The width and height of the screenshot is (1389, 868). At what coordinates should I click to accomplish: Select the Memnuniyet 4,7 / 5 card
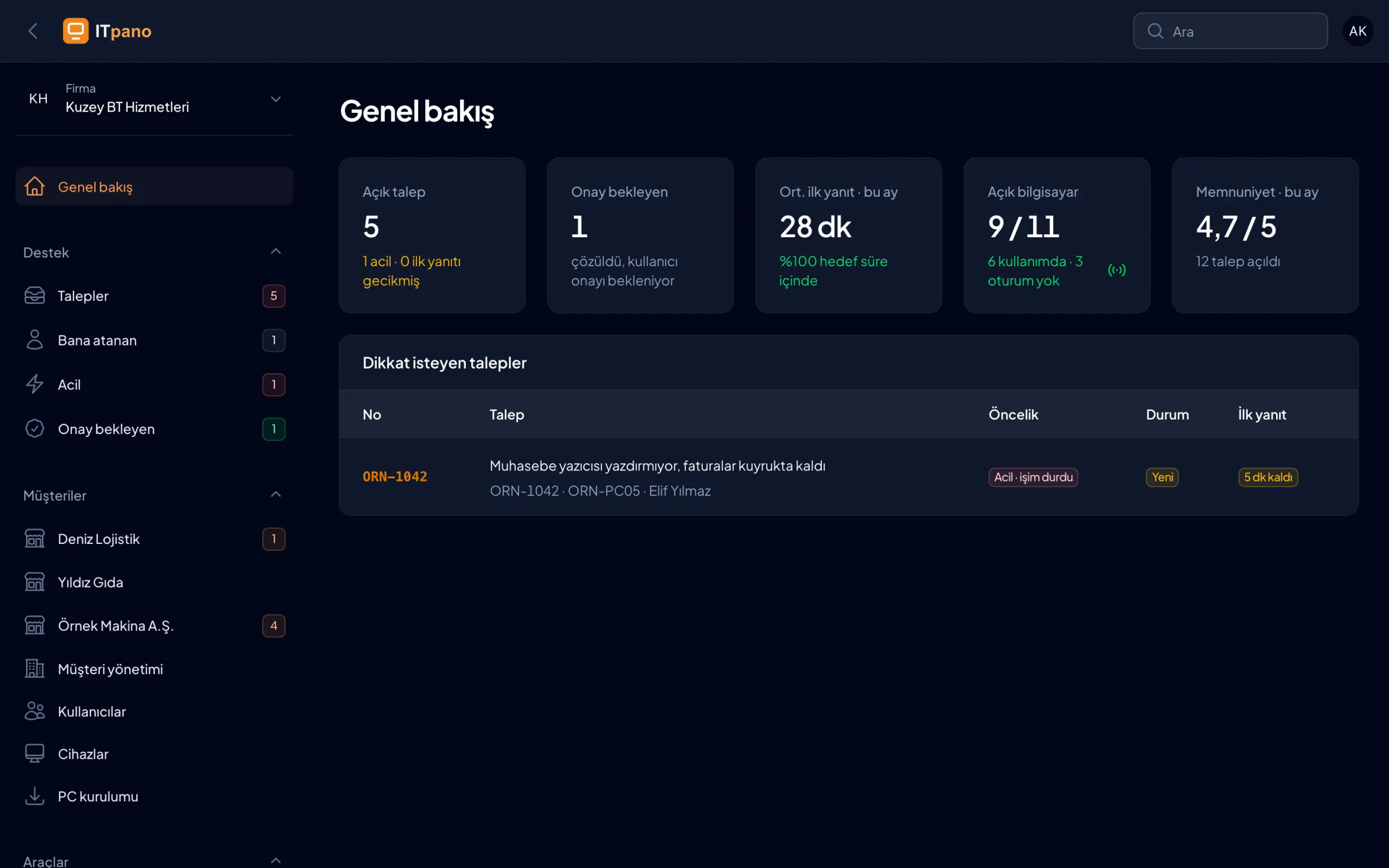(1266, 236)
